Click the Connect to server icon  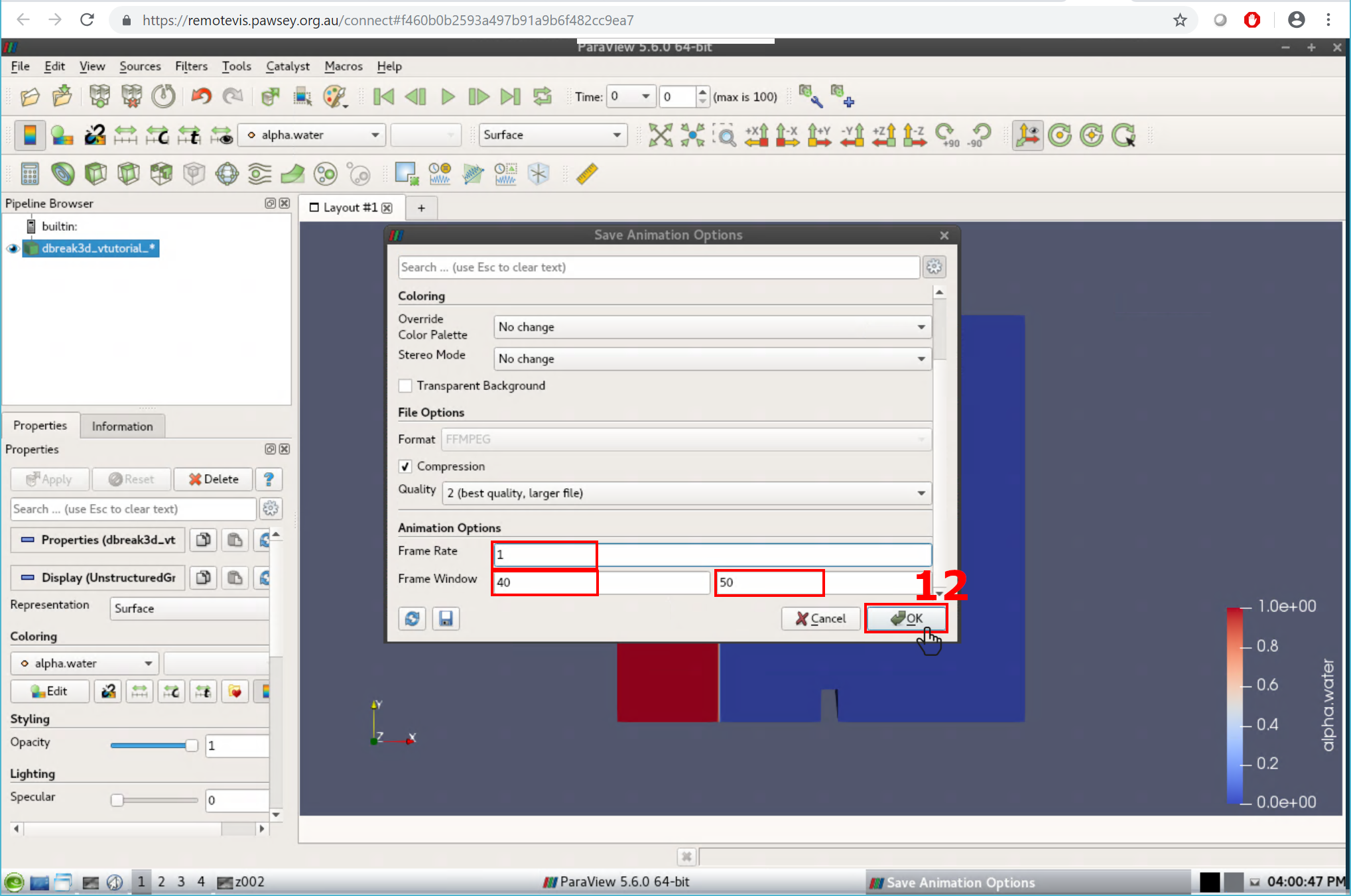[x=99, y=97]
